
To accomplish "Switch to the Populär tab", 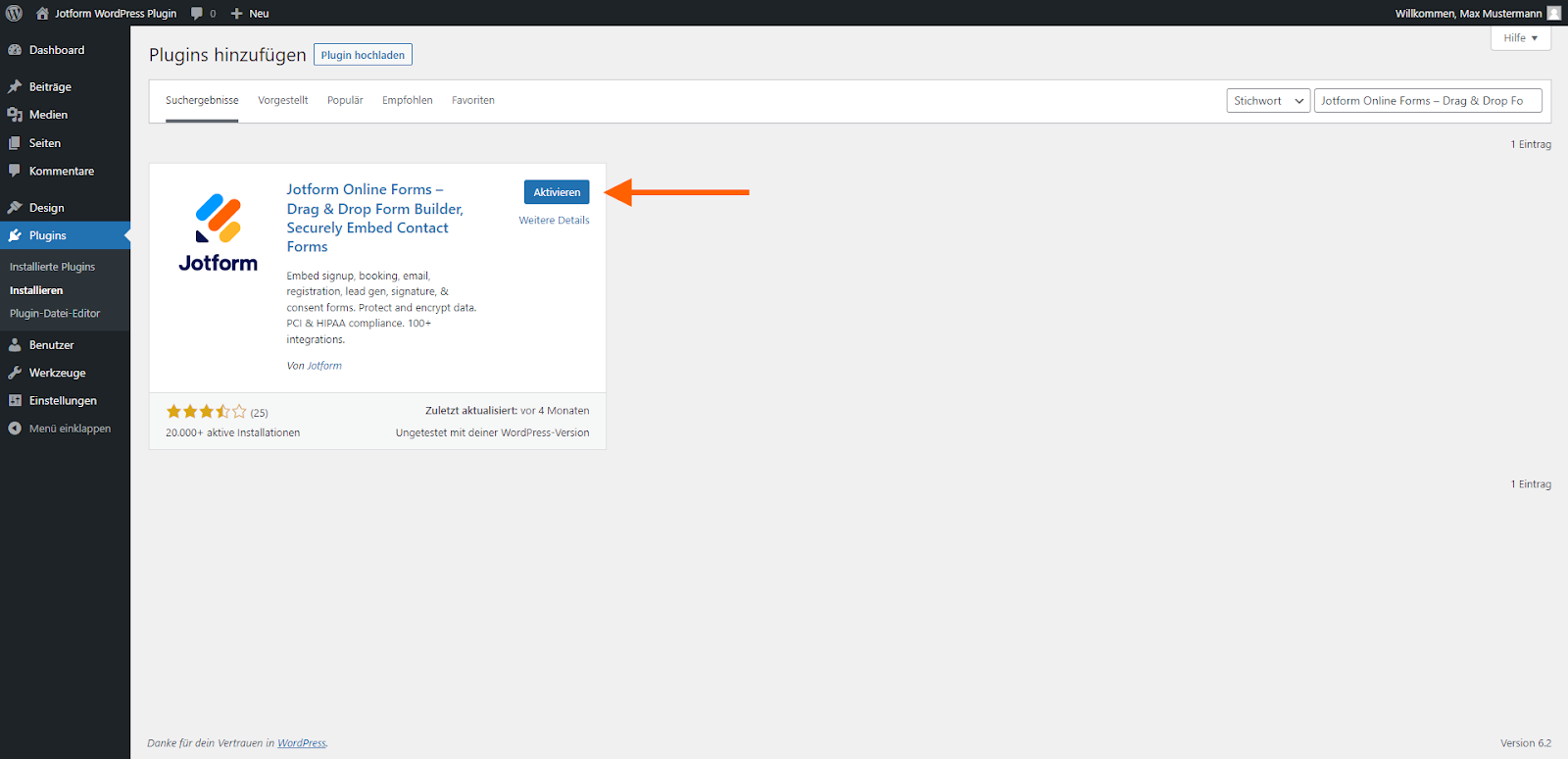I will [345, 101].
